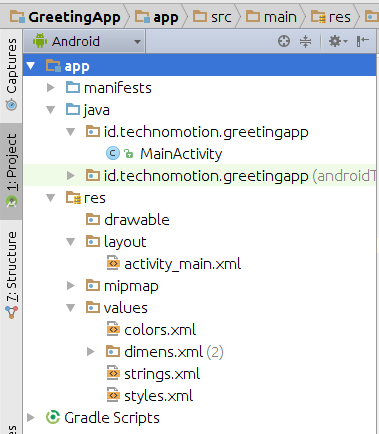This screenshot has width=379, height=434.
Task: Hide the project panel with pin icon
Action: 362,41
